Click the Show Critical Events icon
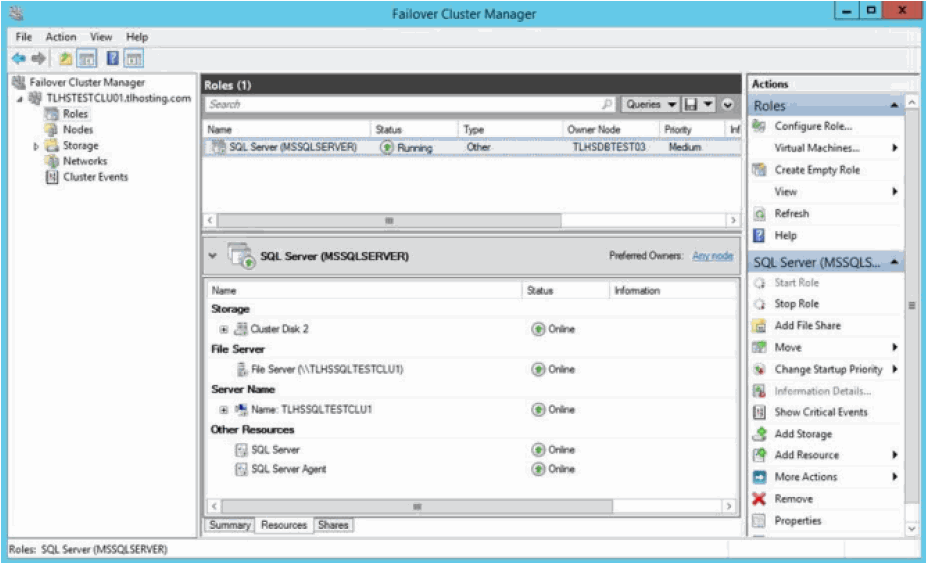Image resolution: width=927 pixels, height=563 pixels. [x=759, y=412]
